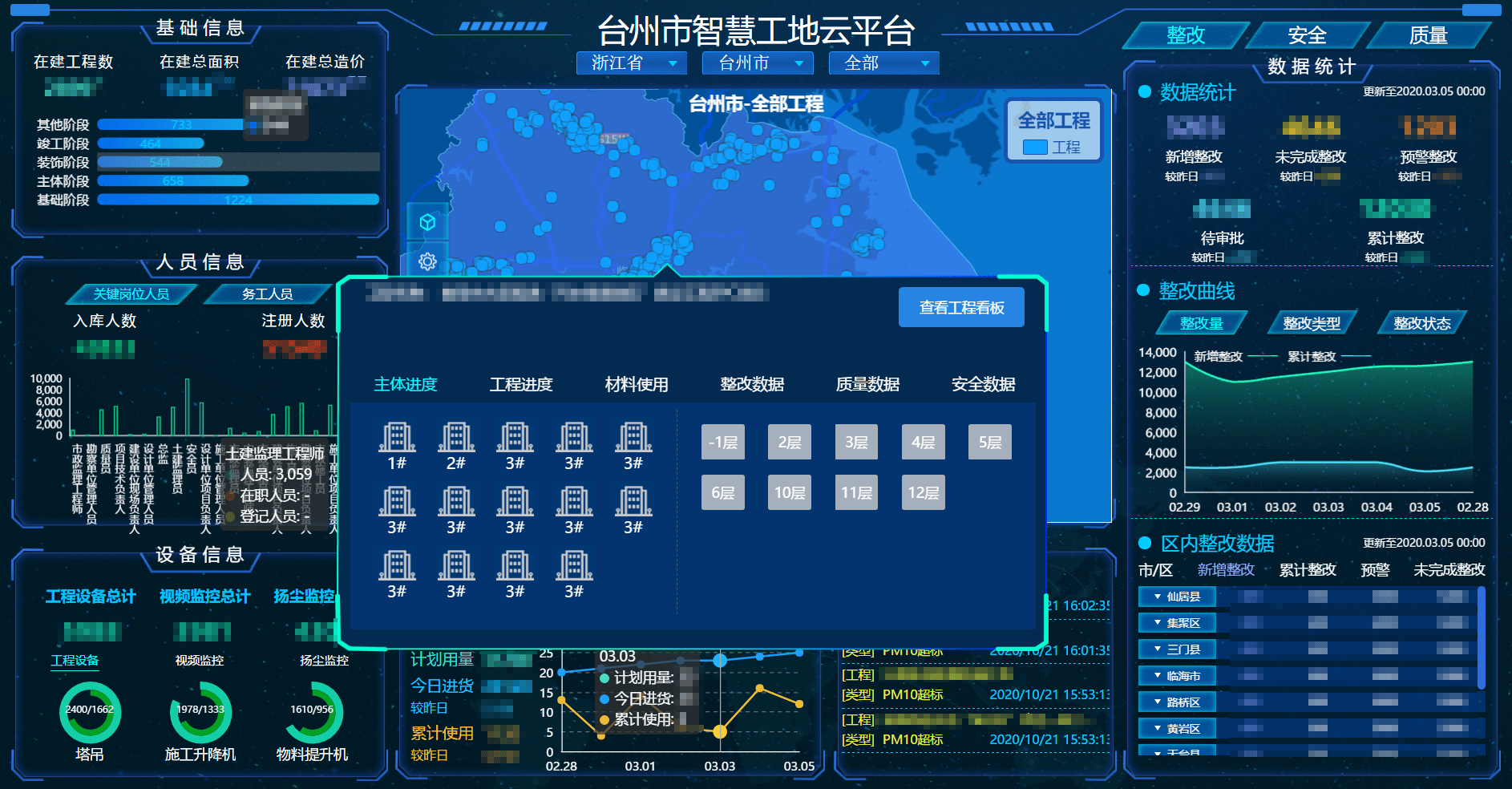
Task: Enable the 整改类型 curve option
Action: [1312, 322]
